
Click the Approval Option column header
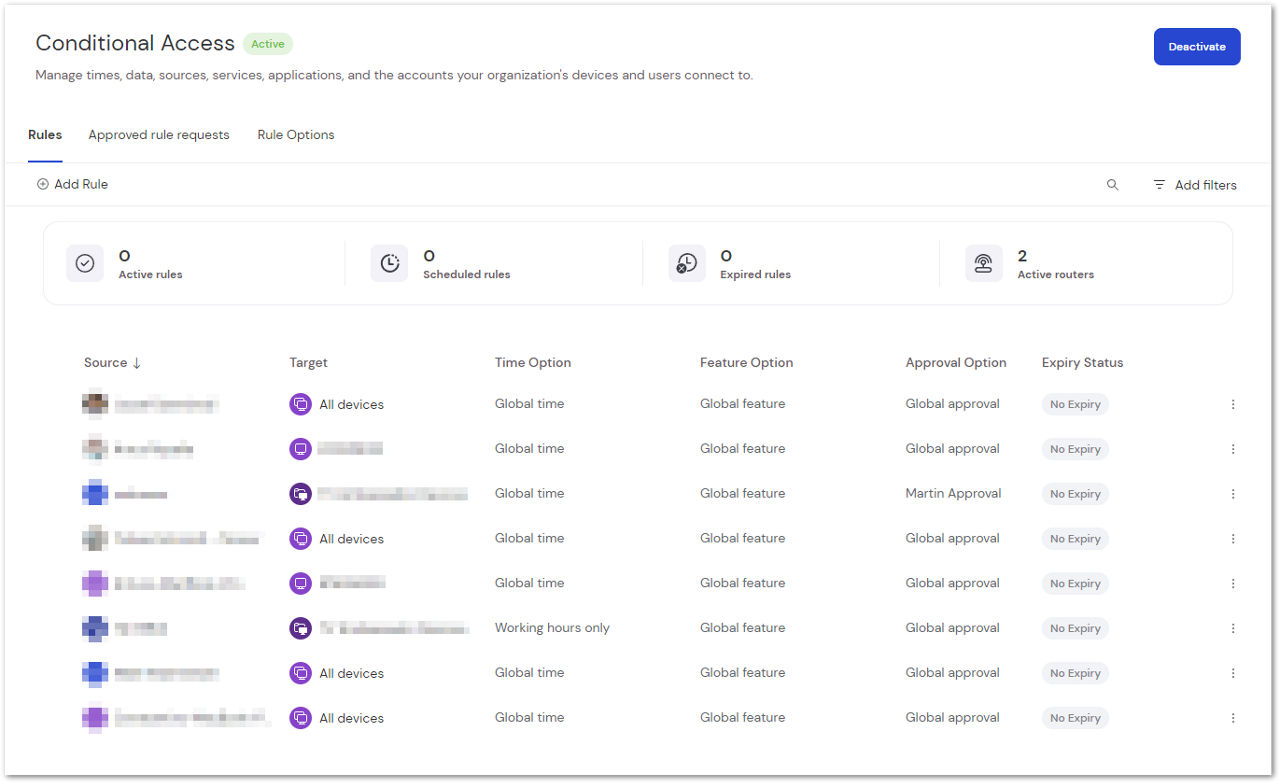[x=956, y=363]
